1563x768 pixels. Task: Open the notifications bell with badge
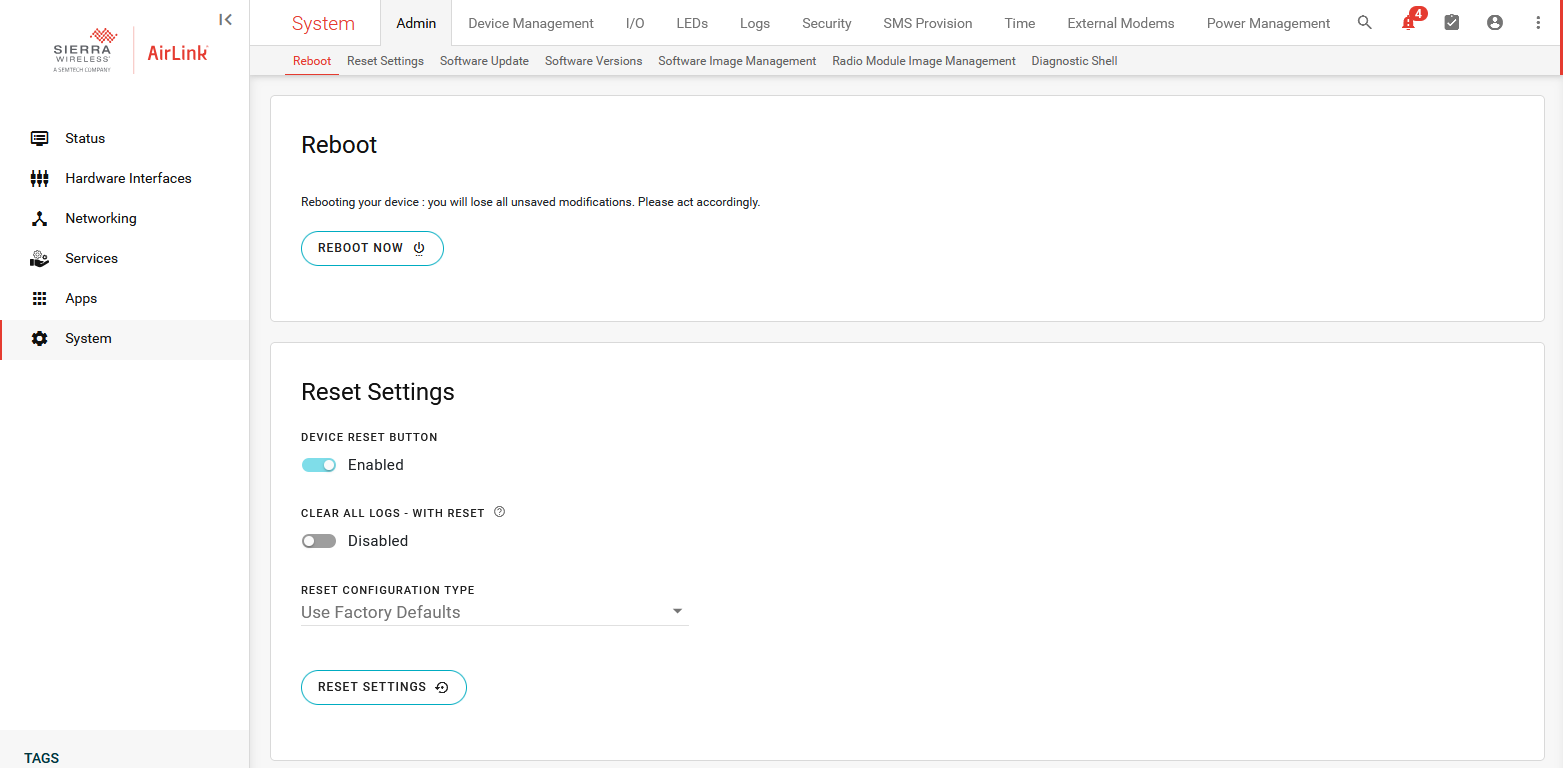point(1409,23)
